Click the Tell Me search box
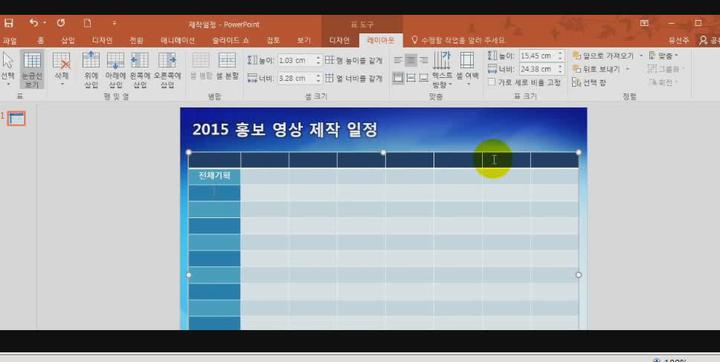The image size is (720, 362). [x=458, y=40]
